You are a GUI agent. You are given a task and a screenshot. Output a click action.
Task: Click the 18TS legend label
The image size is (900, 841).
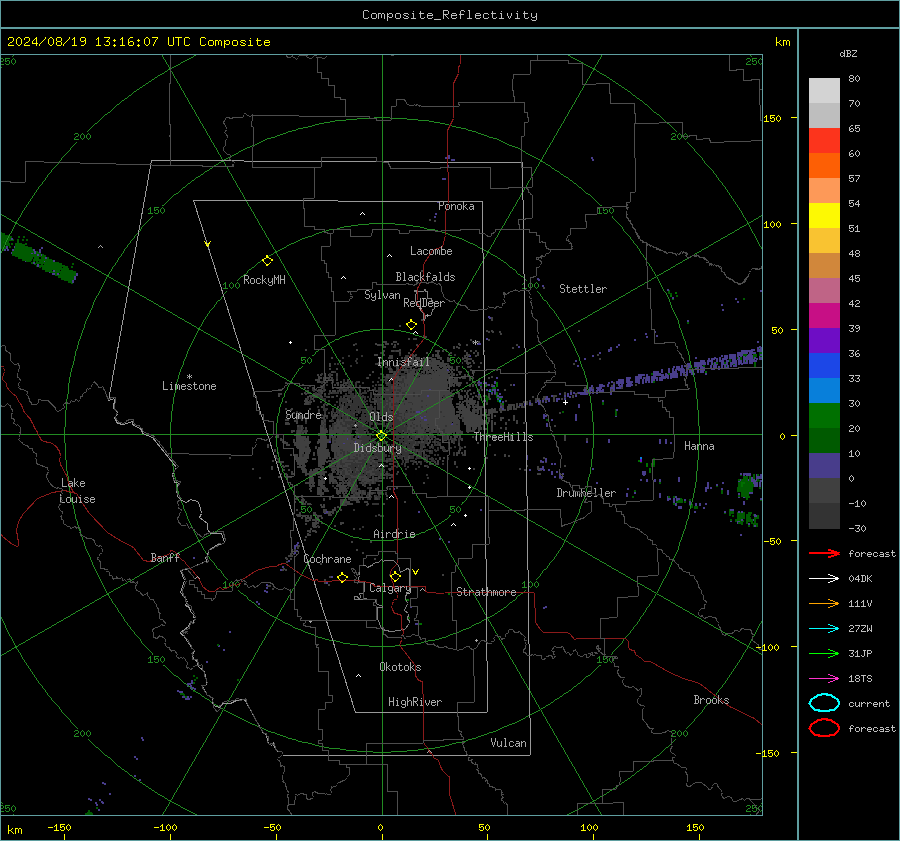point(860,679)
